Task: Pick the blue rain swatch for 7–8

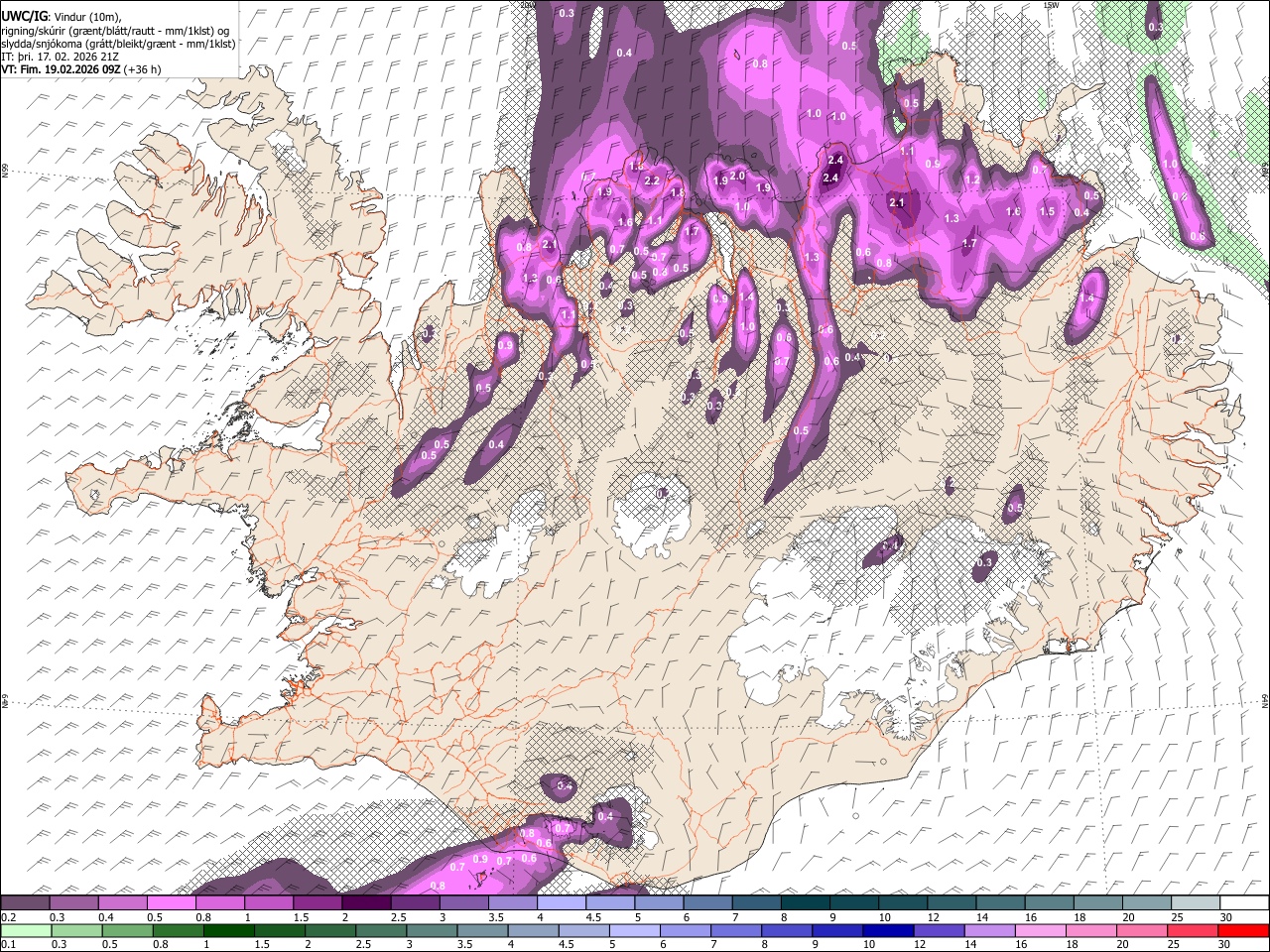Action: (x=735, y=930)
